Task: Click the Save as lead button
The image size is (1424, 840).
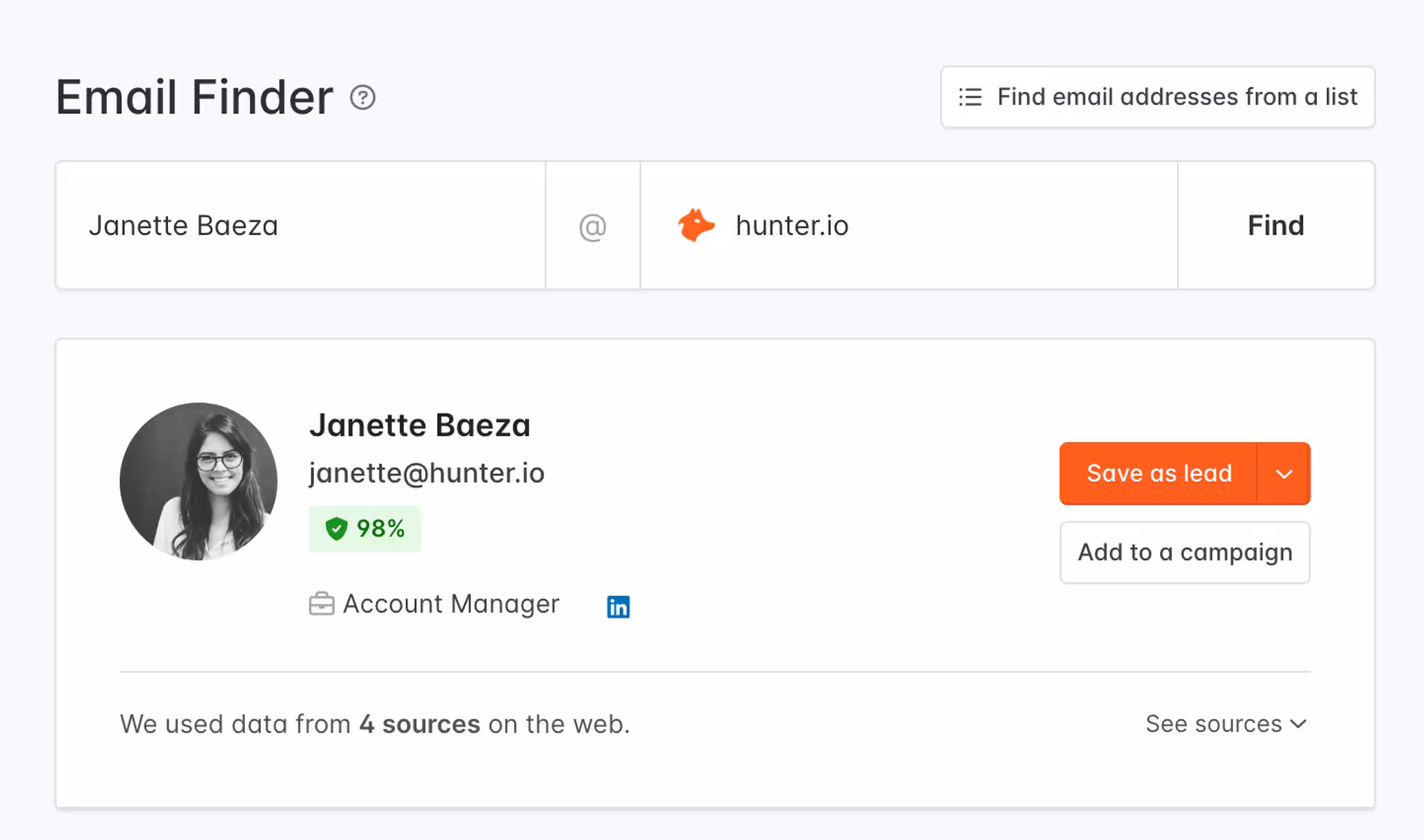Action: (1158, 474)
